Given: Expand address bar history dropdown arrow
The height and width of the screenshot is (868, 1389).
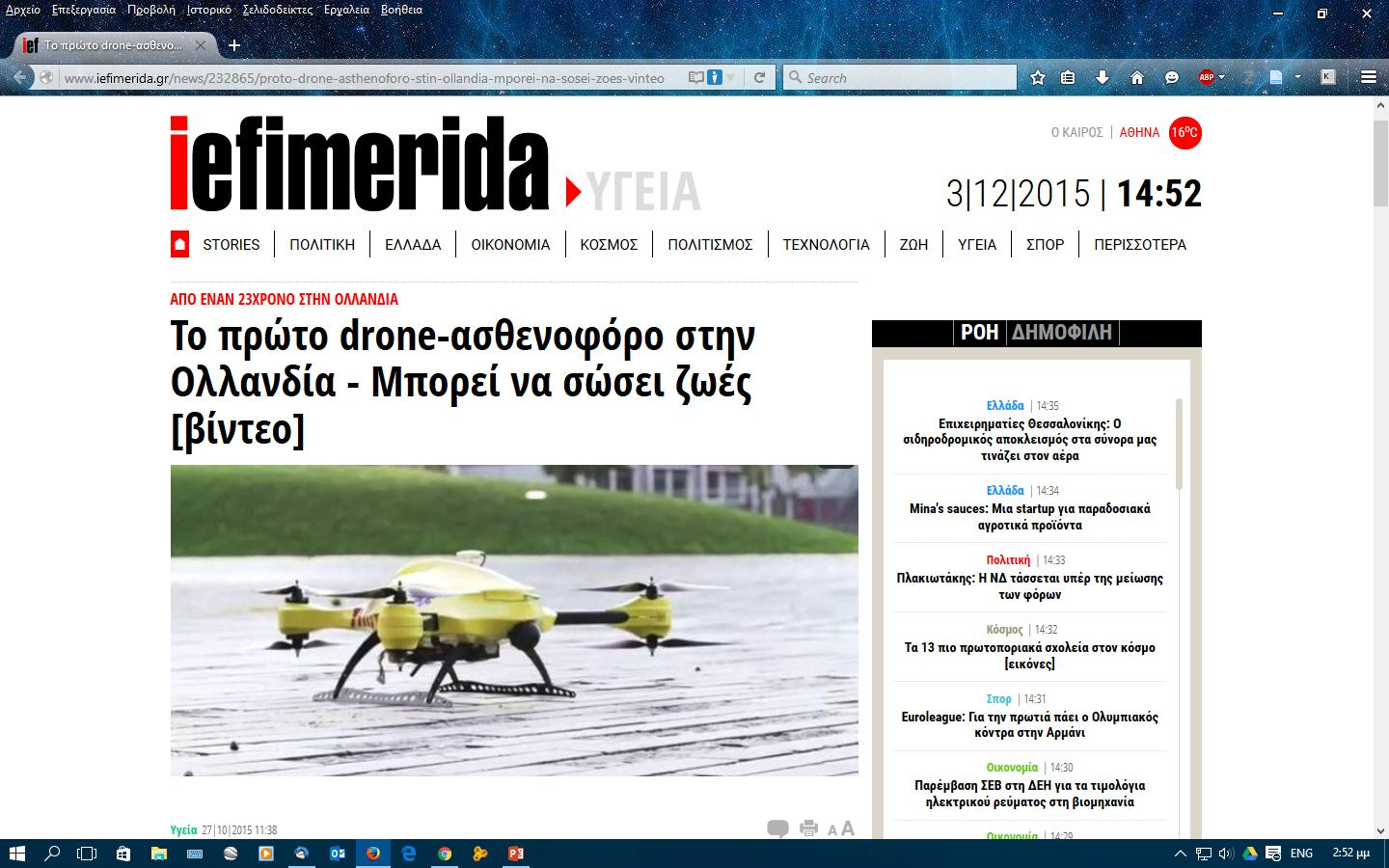Looking at the screenshot, I should (731, 77).
